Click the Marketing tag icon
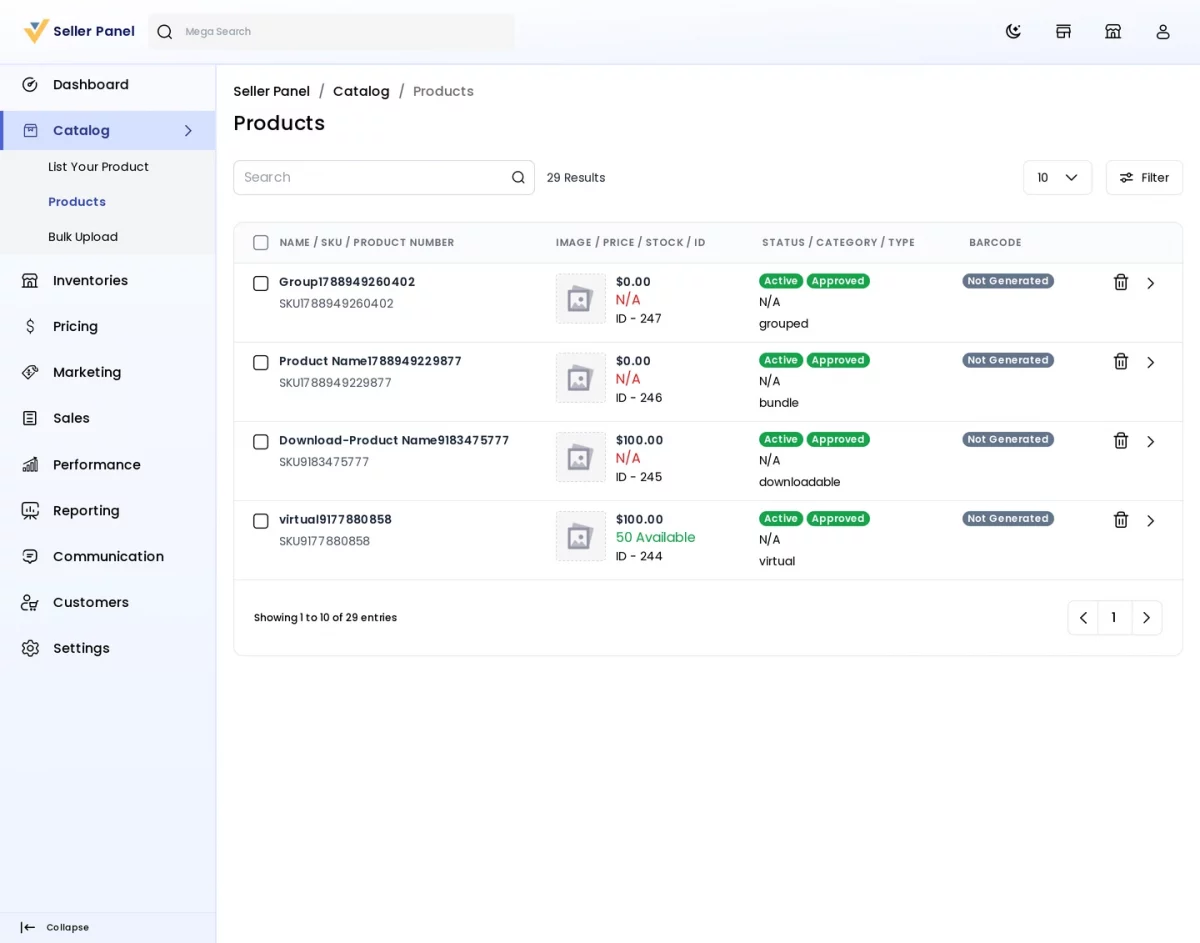This screenshot has width=1200, height=943. (x=30, y=373)
